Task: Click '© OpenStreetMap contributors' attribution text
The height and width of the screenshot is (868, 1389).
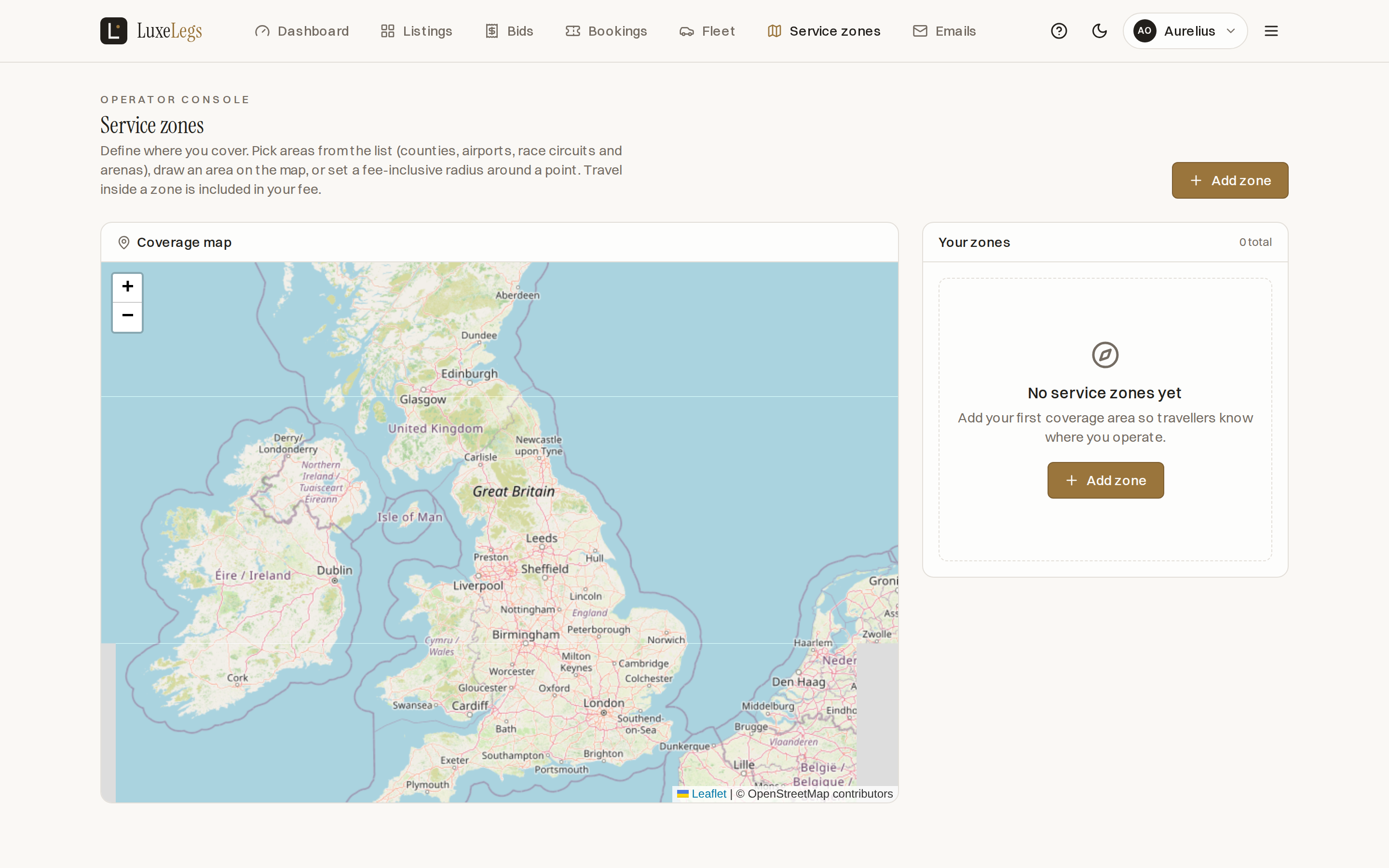Action: coord(815,794)
